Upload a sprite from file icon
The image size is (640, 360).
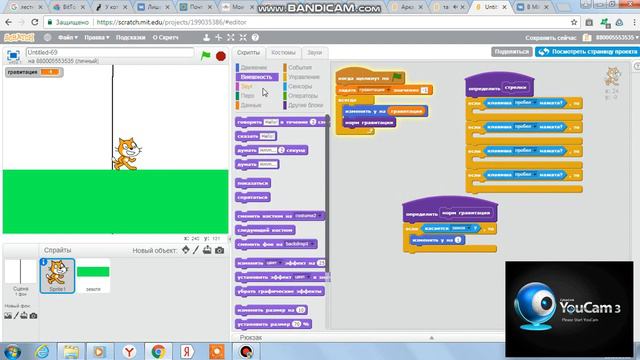coord(207,250)
